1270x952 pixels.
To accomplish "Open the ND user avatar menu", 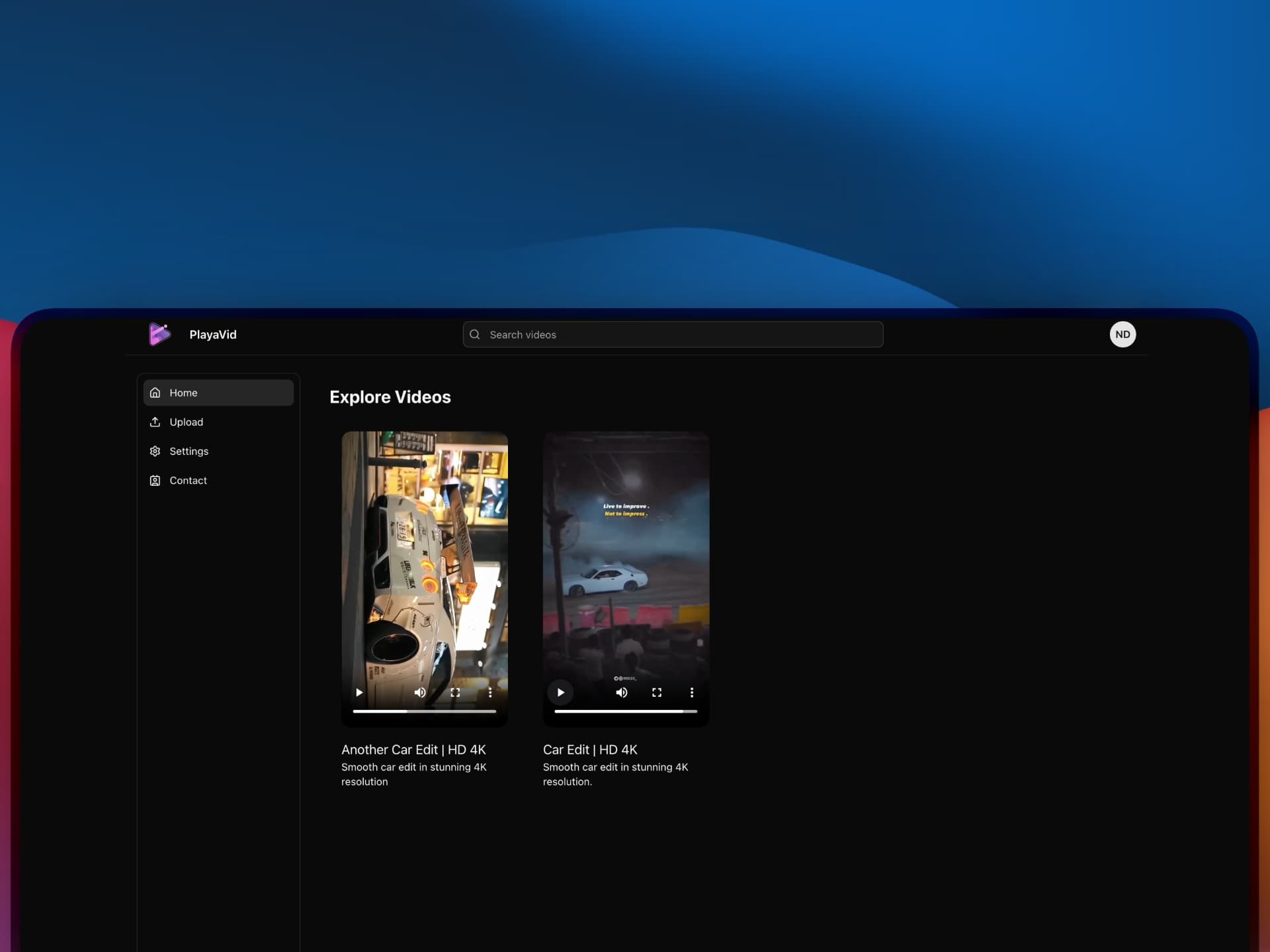I will tap(1122, 335).
